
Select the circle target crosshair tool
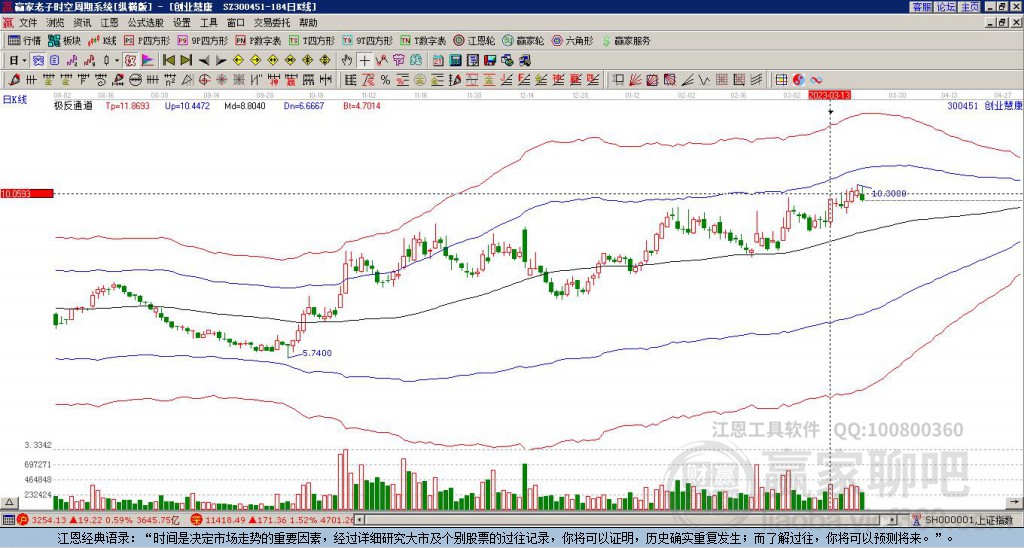pos(204,80)
